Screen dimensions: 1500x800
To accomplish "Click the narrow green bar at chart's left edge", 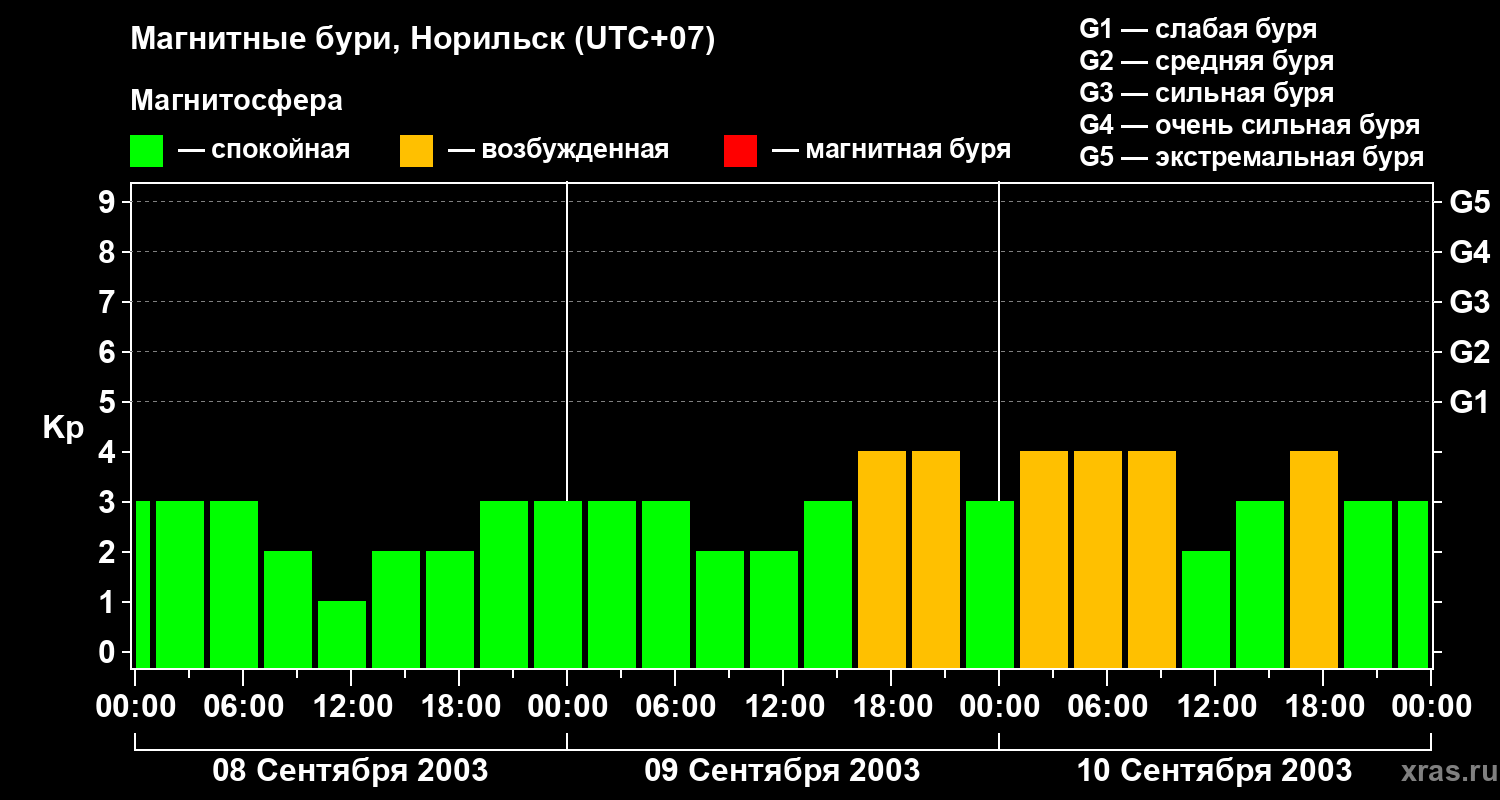I will point(142,584).
